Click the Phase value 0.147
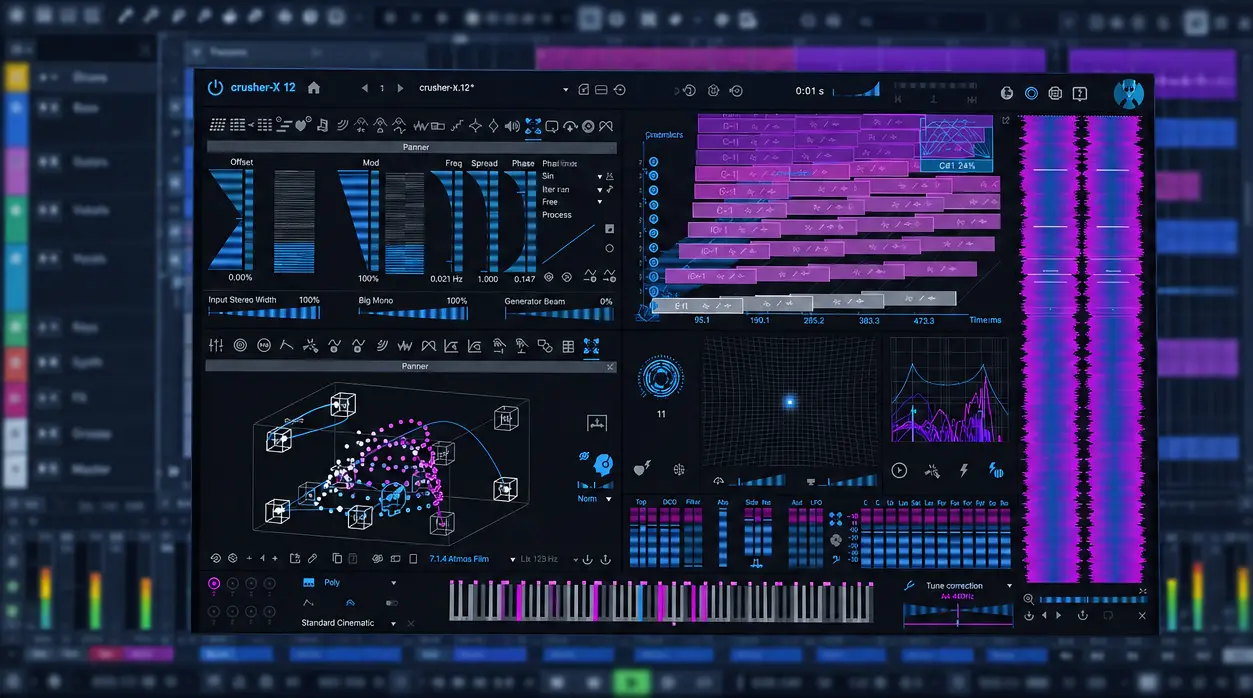Image resolution: width=1253 pixels, height=698 pixels. click(x=524, y=279)
